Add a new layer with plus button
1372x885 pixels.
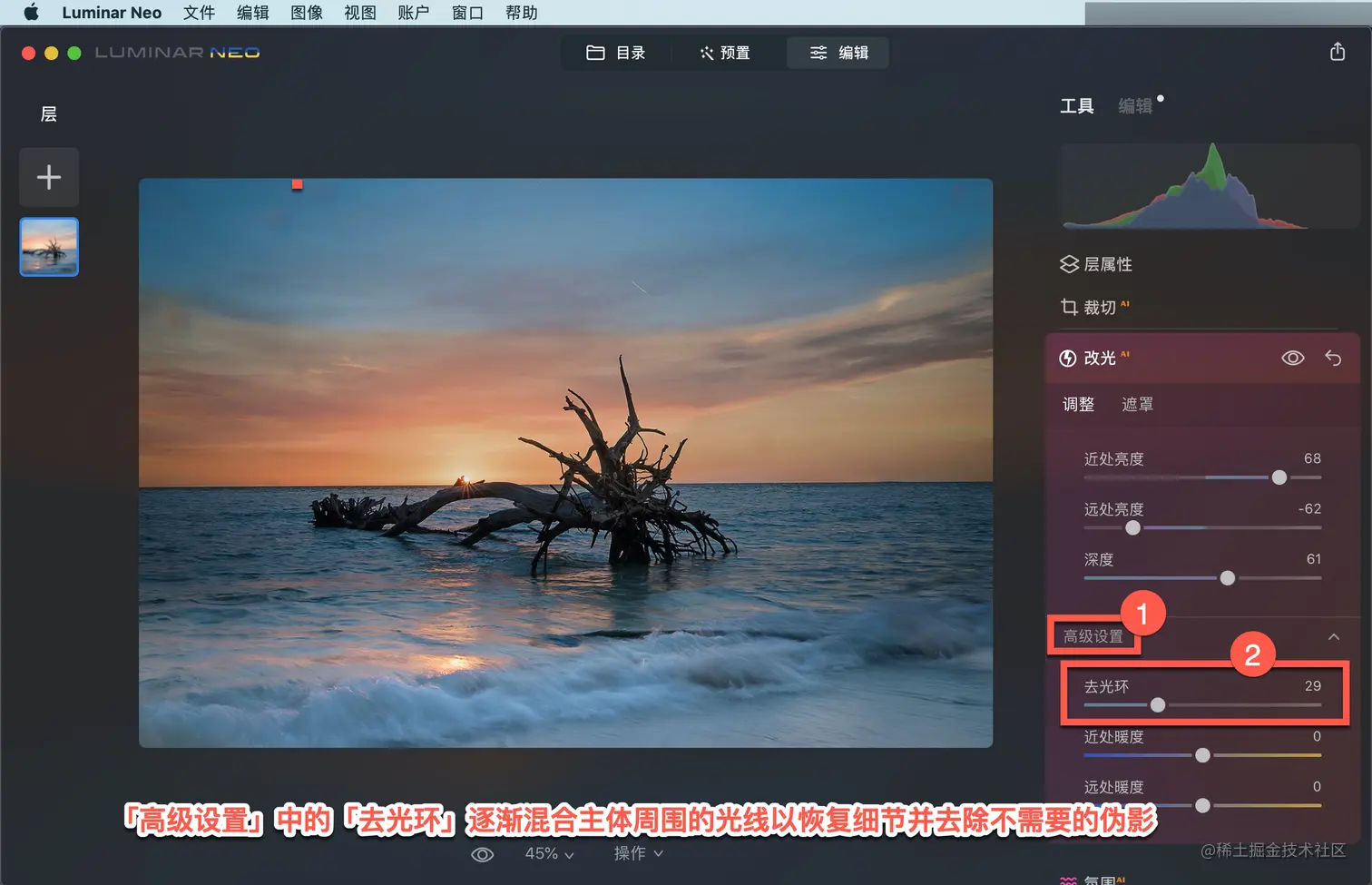(49, 177)
